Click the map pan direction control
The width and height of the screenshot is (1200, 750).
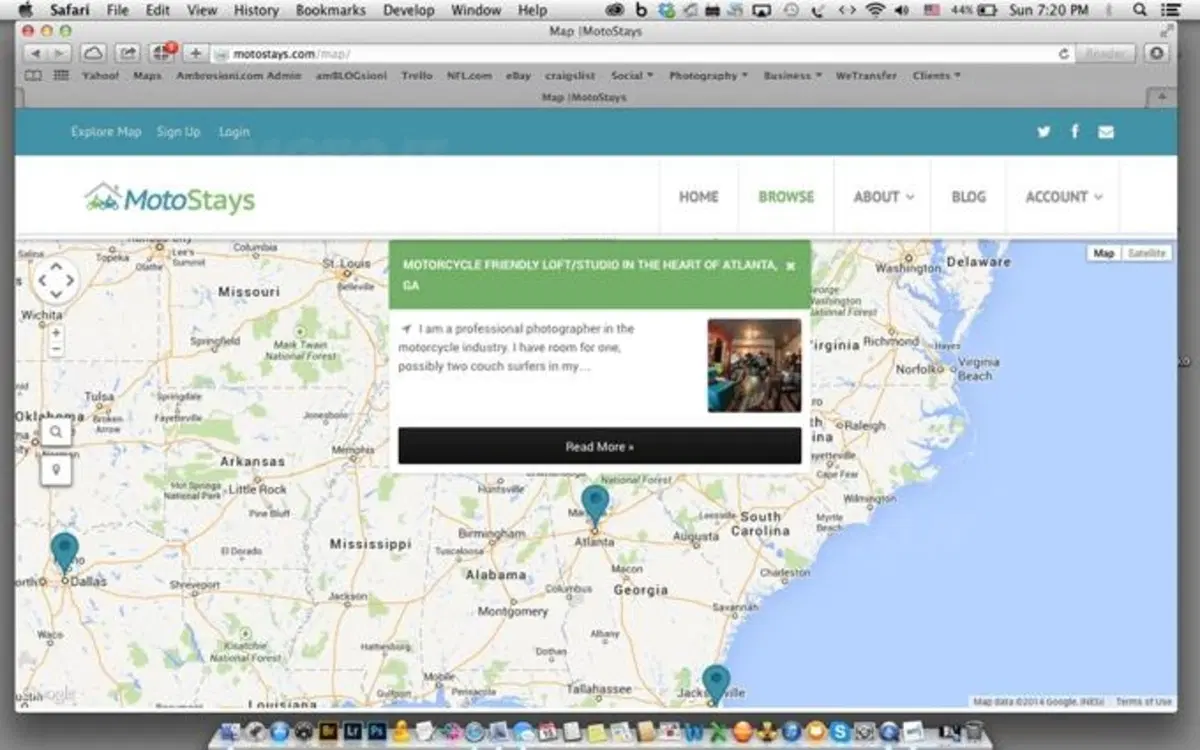point(56,281)
